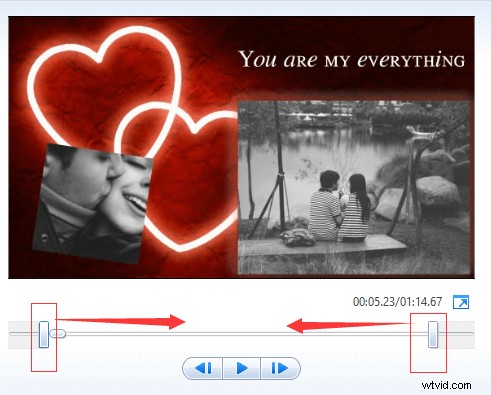This screenshot has height=395, width=491.
Task: Select the trim start handle
Action: [x=44, y=334]
